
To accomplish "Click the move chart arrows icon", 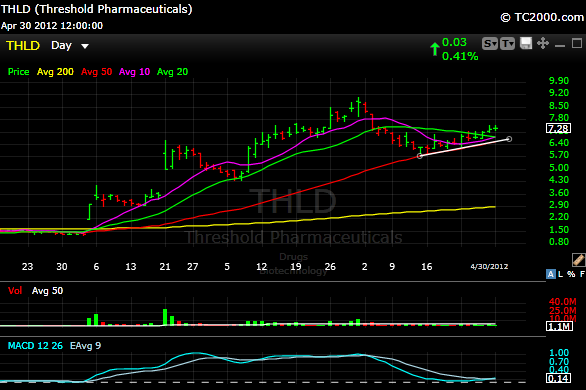I will click(543, 43).
